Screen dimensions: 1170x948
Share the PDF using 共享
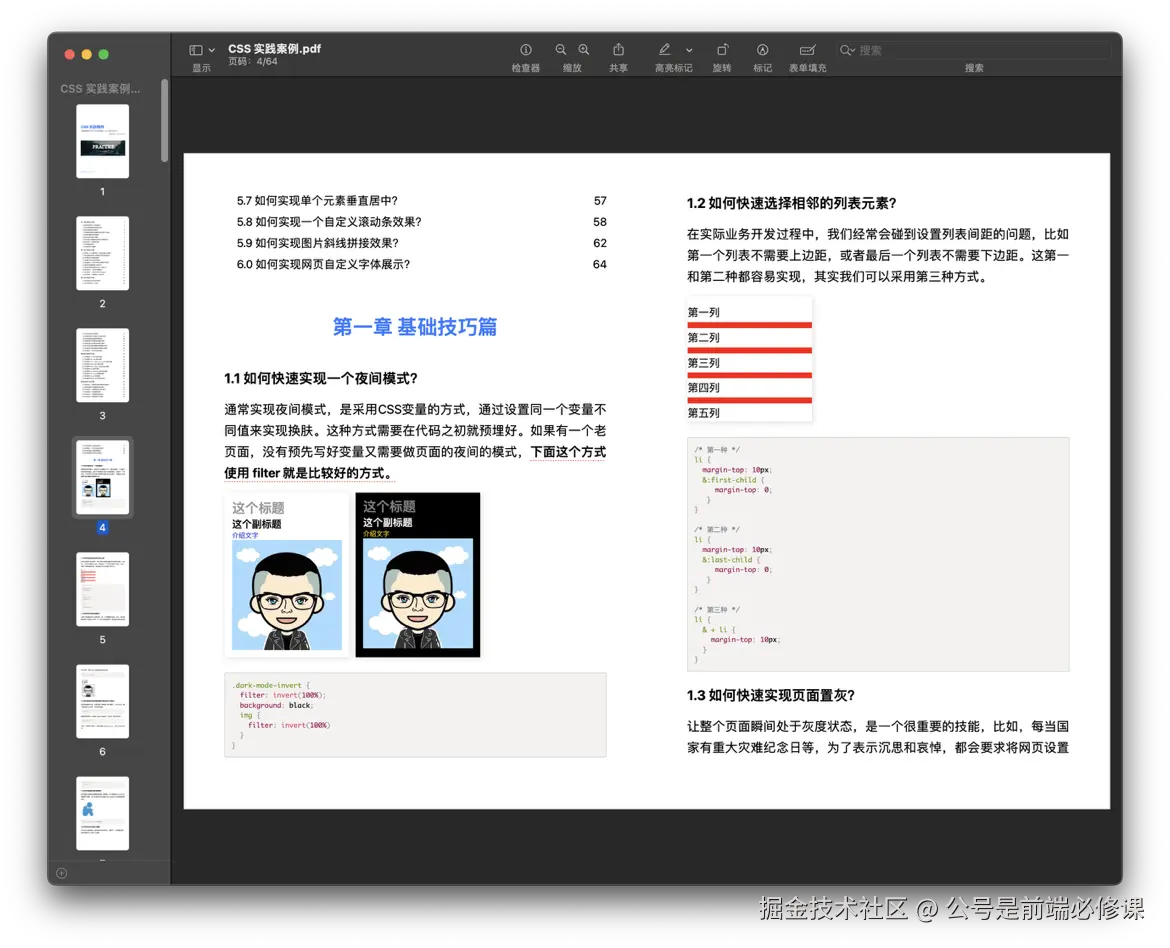point(619,49)
